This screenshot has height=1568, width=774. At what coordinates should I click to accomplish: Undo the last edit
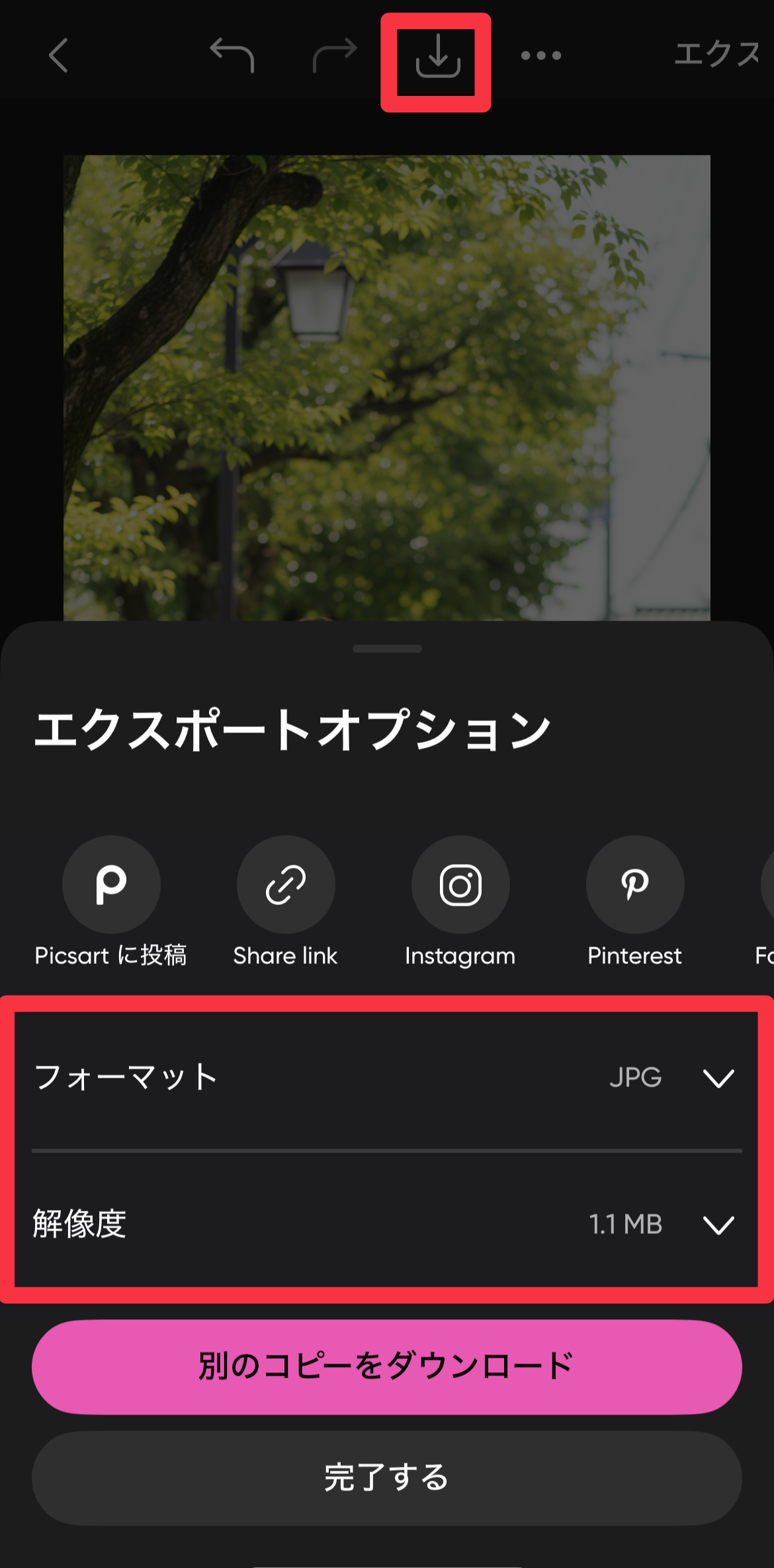coord(232,55)
